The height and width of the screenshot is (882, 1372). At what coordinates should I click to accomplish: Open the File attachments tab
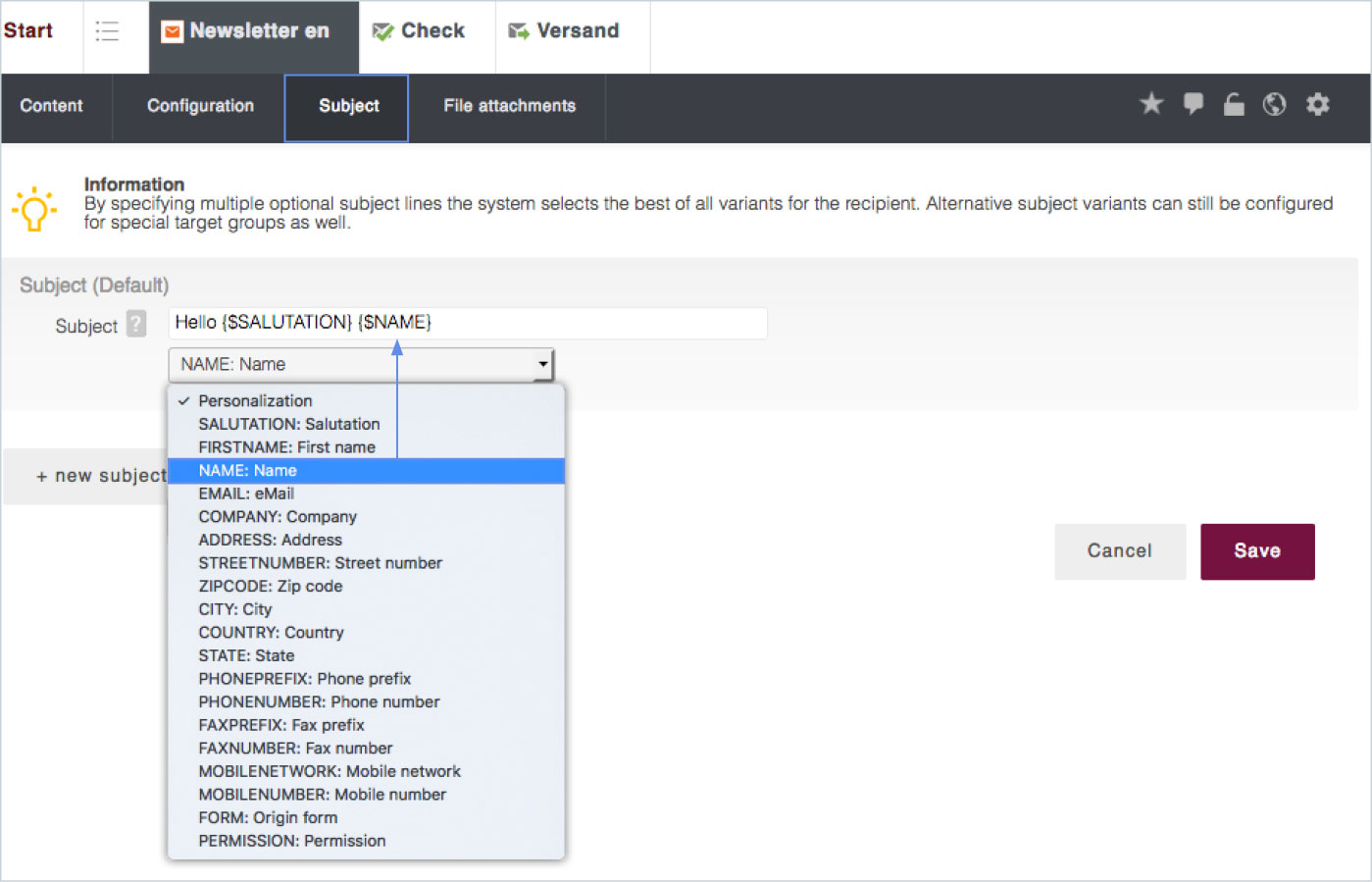509,106
